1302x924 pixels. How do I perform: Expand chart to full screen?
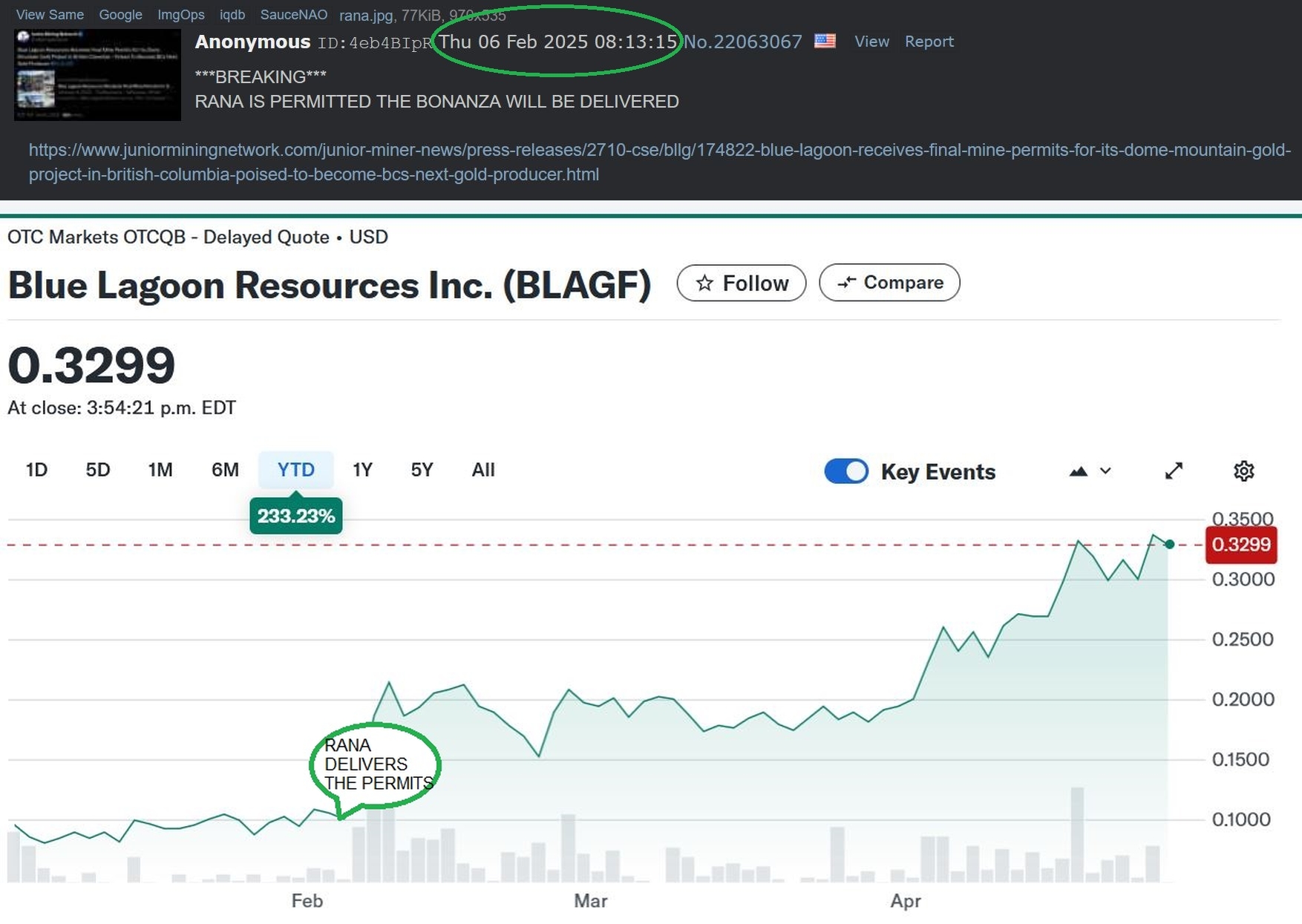1174,471
